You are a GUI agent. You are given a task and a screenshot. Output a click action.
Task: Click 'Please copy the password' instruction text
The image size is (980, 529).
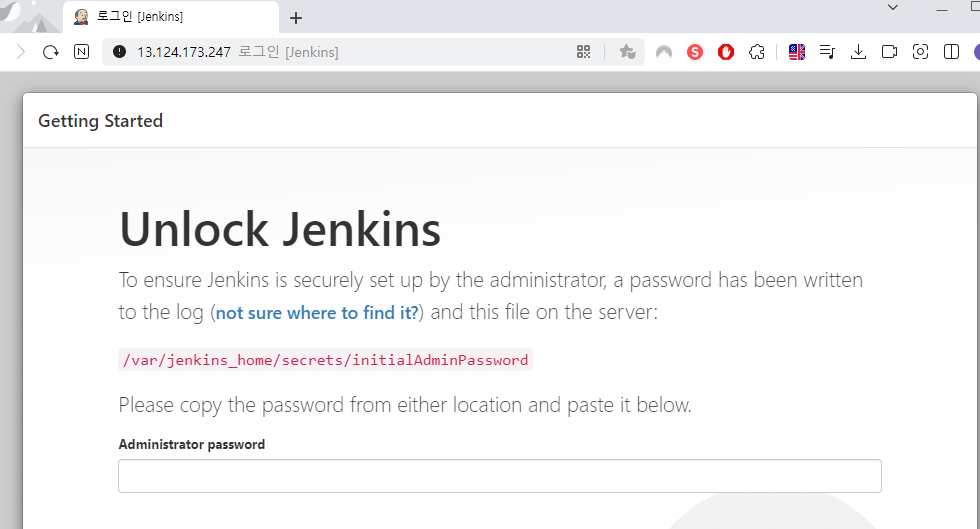405,405
